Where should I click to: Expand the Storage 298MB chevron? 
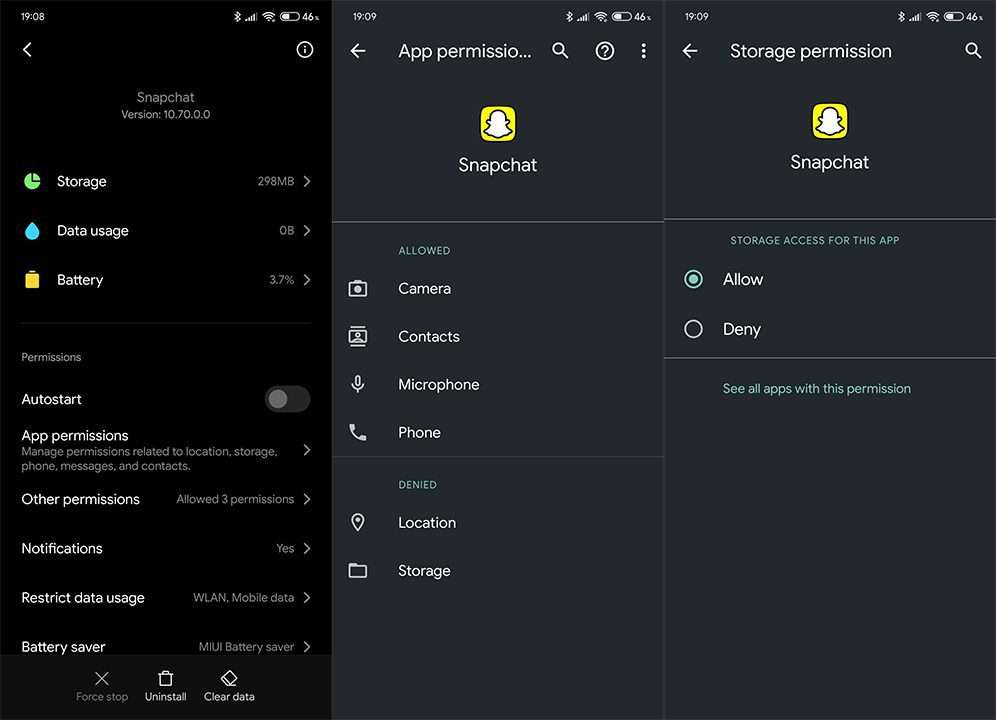[x=307, y=181]
